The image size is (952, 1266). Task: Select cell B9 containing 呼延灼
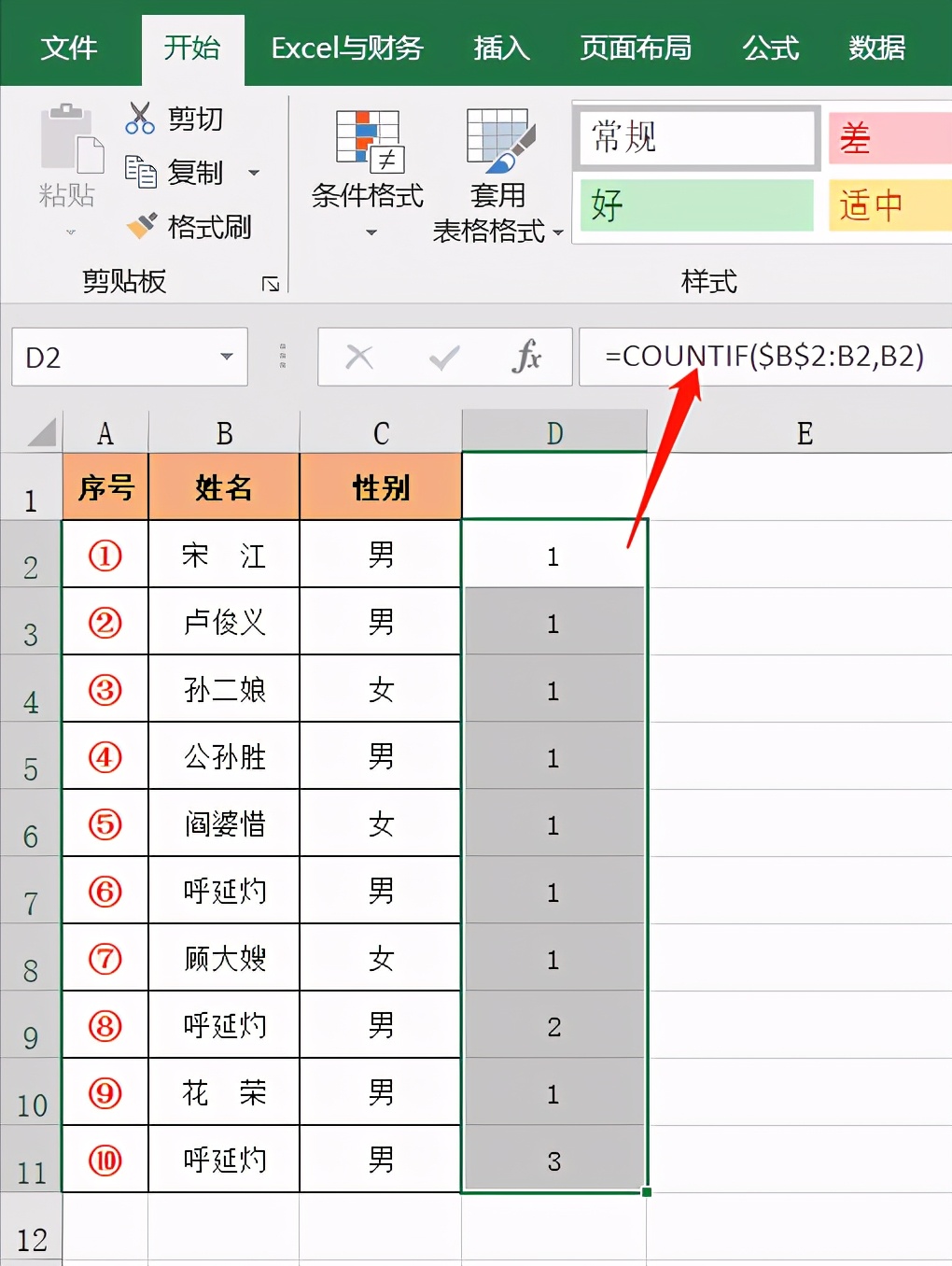223,1025
